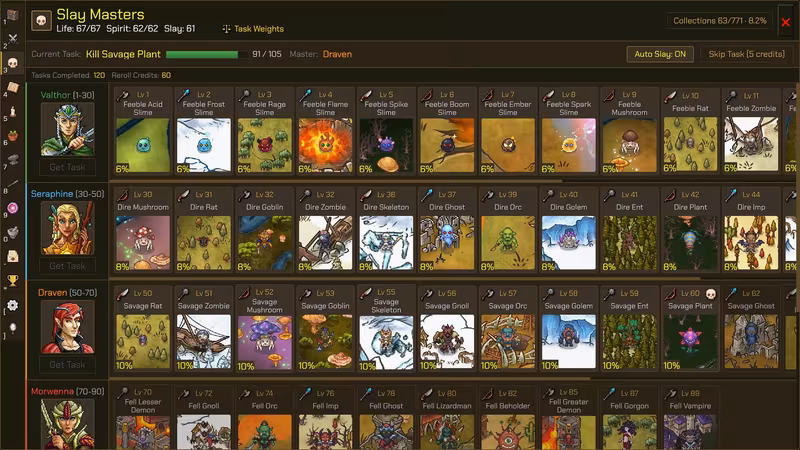This screenshot has height=450, width=800.
Task: Toggle Auto Slay ON button
Action: tap(660, 54)
